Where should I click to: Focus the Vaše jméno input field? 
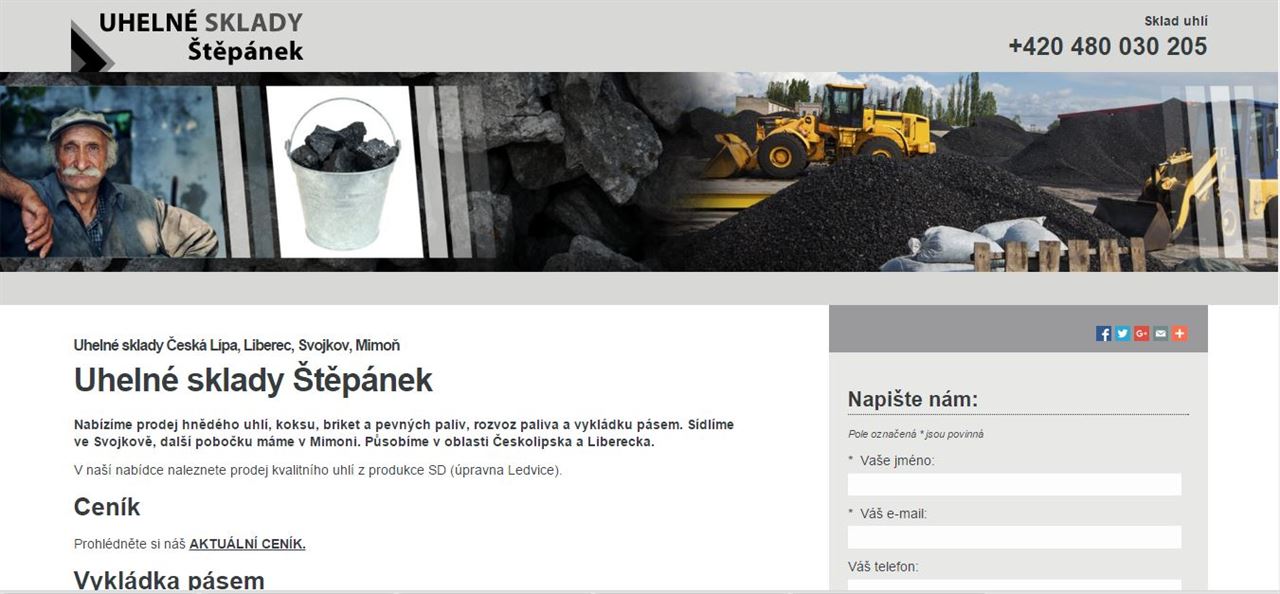(1014, 485)
